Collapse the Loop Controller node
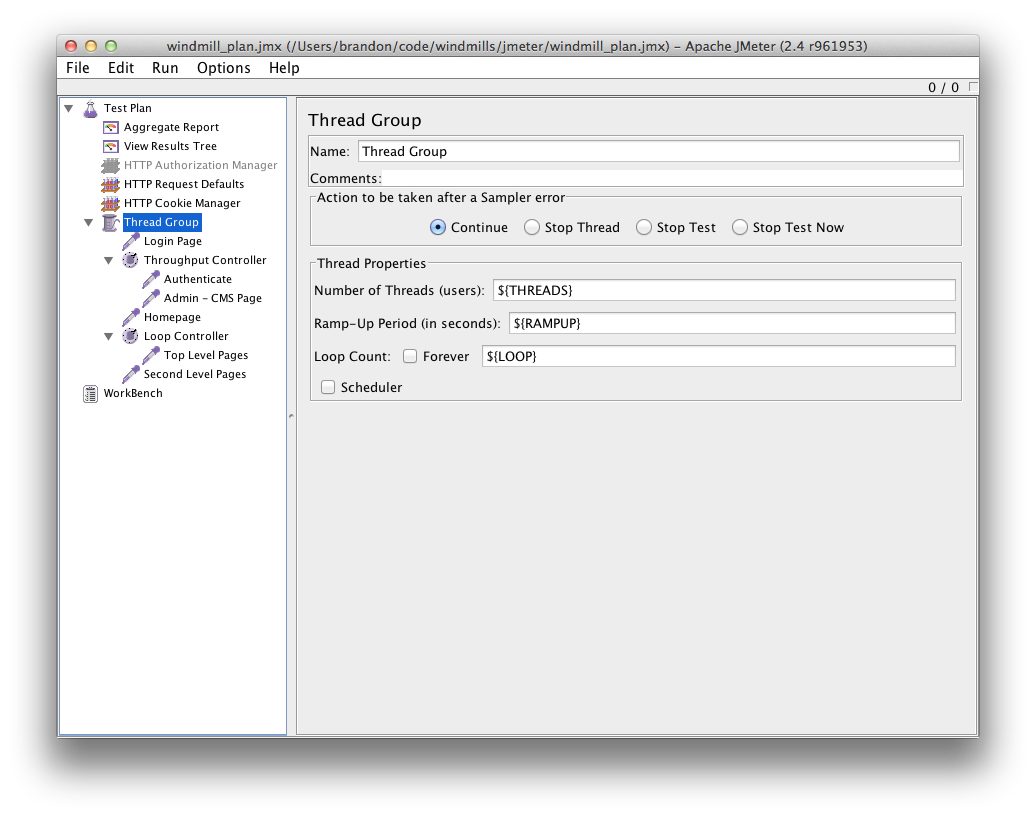Screen dimensions: 1036x817 click(109, 337)
